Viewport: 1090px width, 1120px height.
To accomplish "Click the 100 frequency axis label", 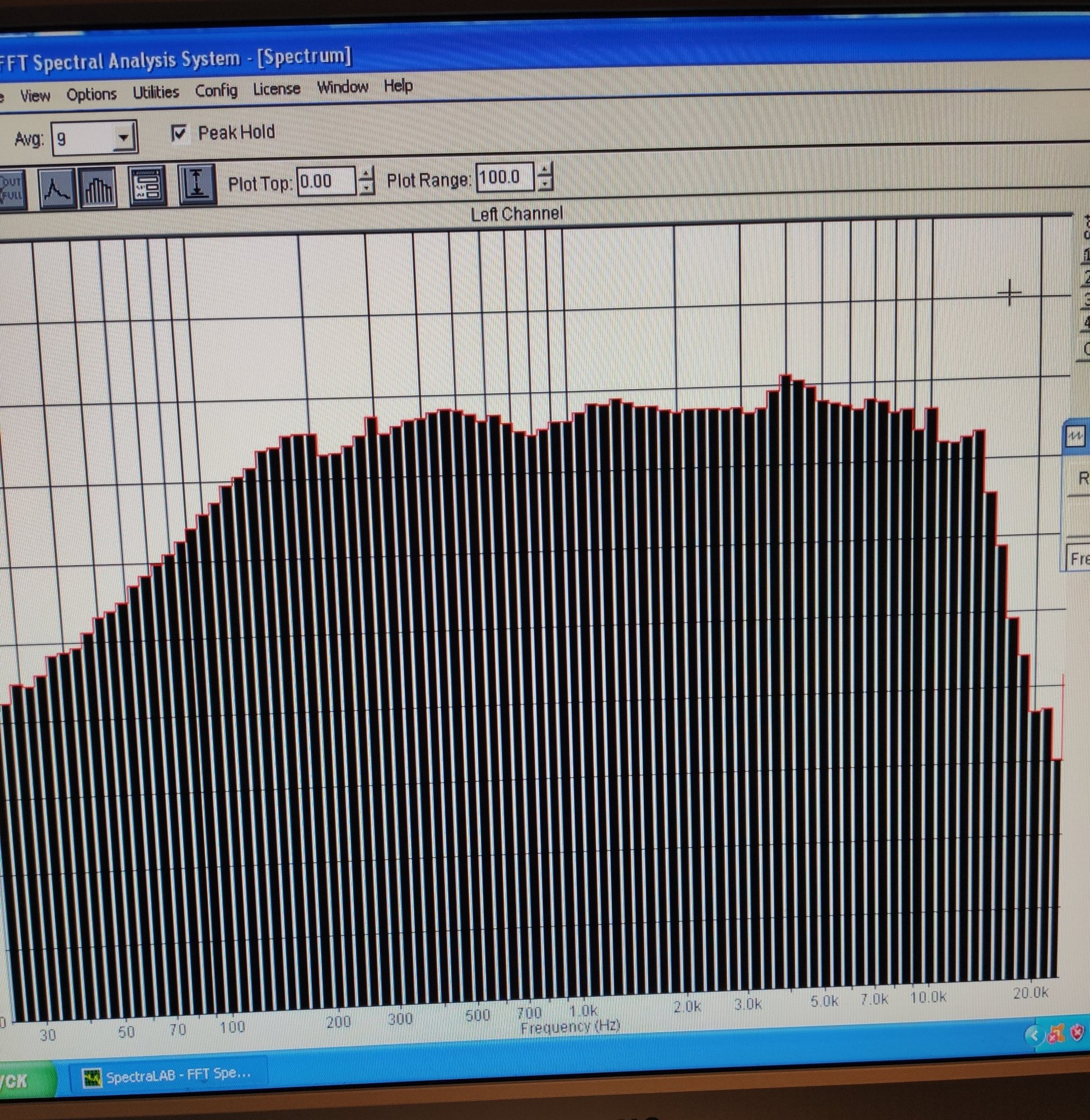I will 232,1026.
